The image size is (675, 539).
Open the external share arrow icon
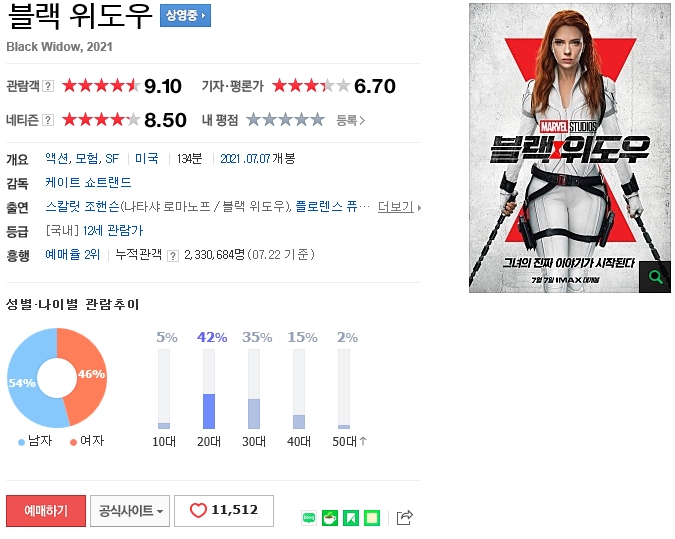coord(404,517)
